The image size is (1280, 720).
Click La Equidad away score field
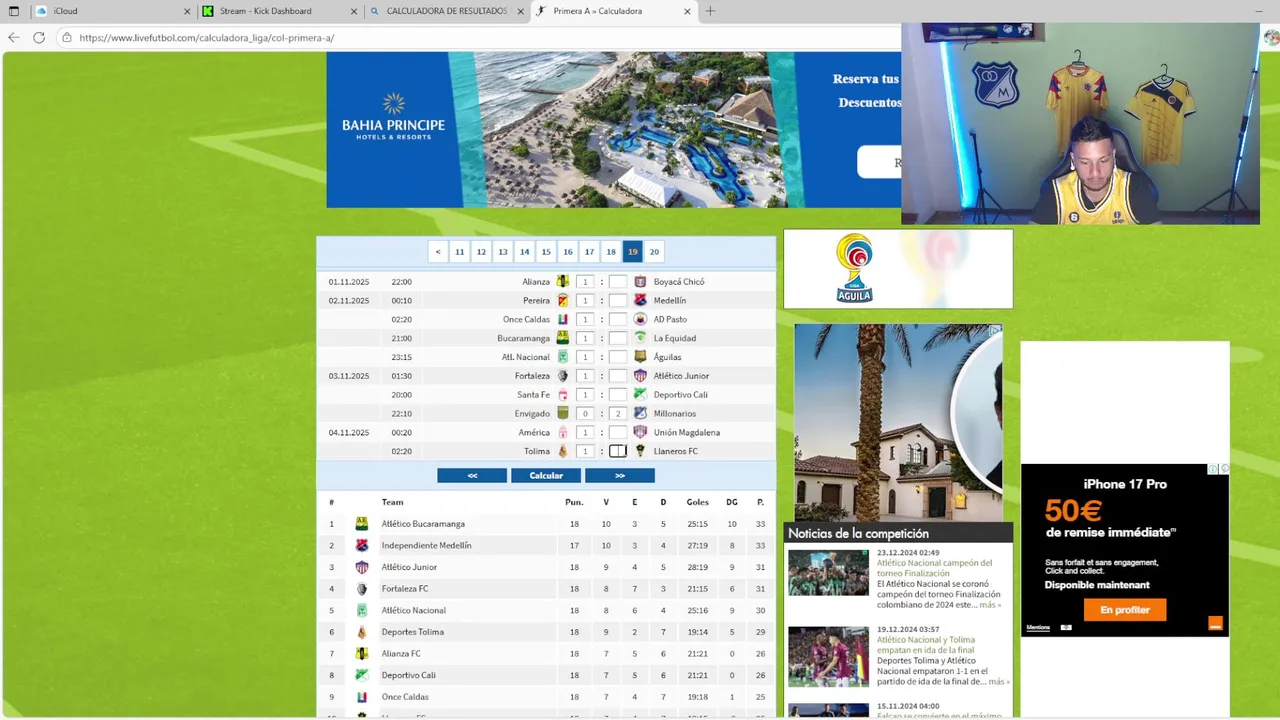point(618,338)
